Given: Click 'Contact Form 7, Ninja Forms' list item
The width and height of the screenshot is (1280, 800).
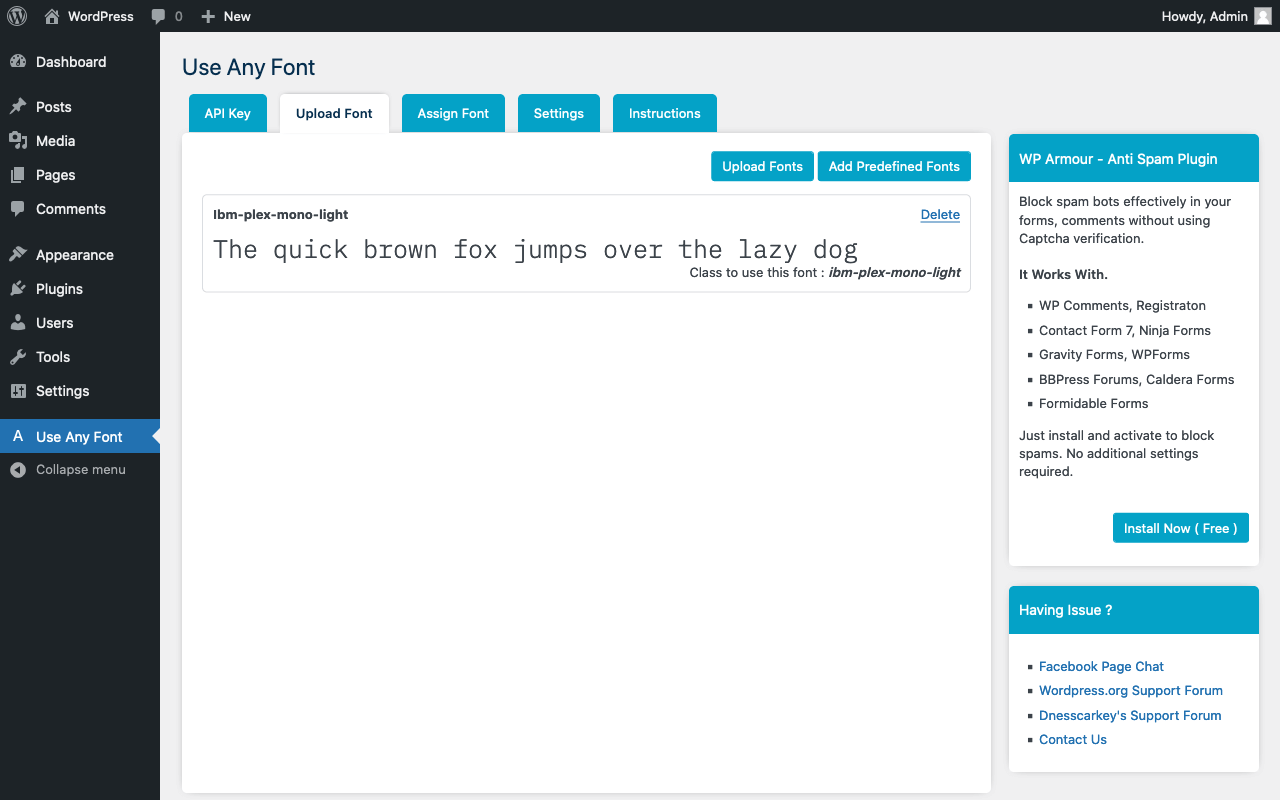Looking at the screenshot, I should point(1125,330).
